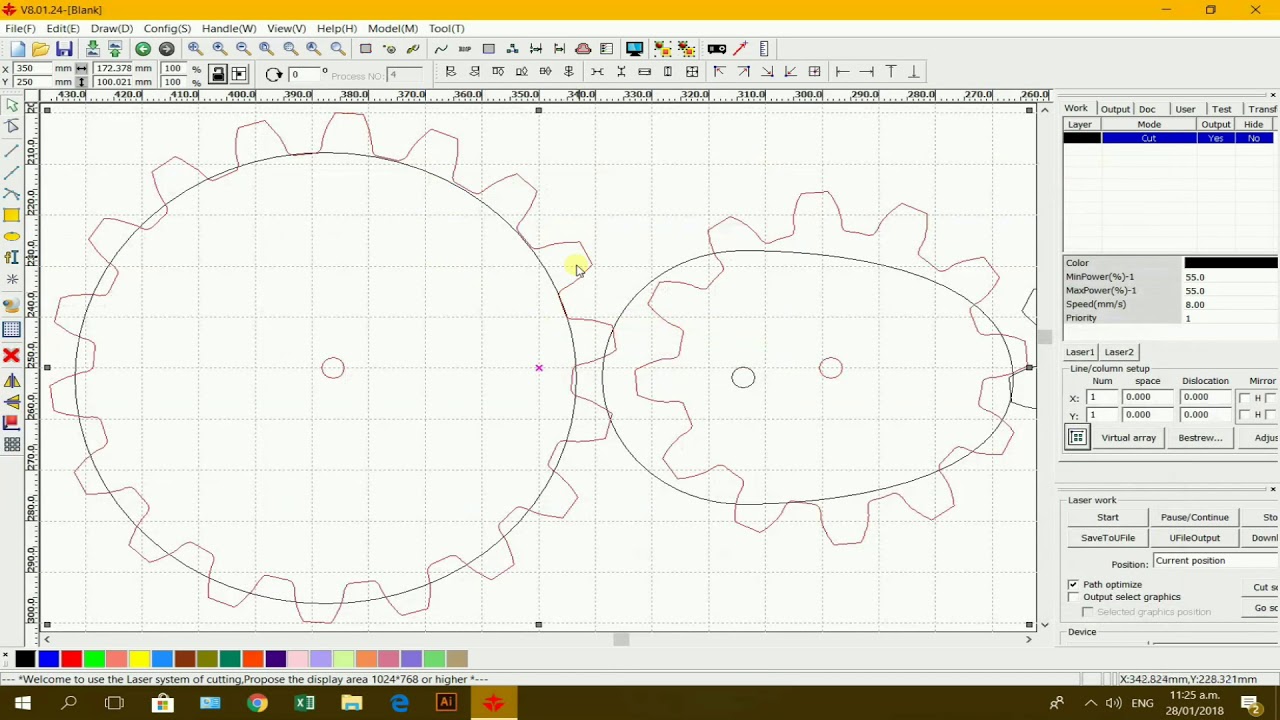1280x720 pixels.
Task: Click the Windows Start button
Action: pos(22,703)
